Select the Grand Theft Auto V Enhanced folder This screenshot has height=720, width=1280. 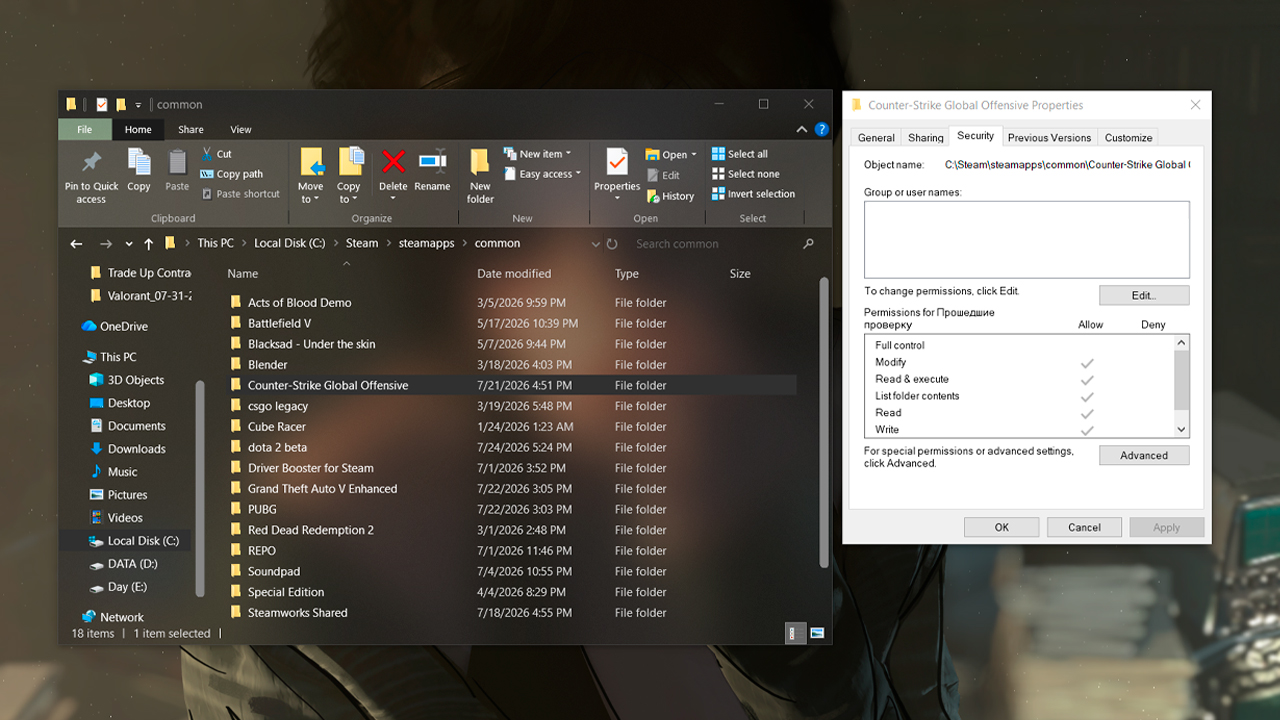322,489
